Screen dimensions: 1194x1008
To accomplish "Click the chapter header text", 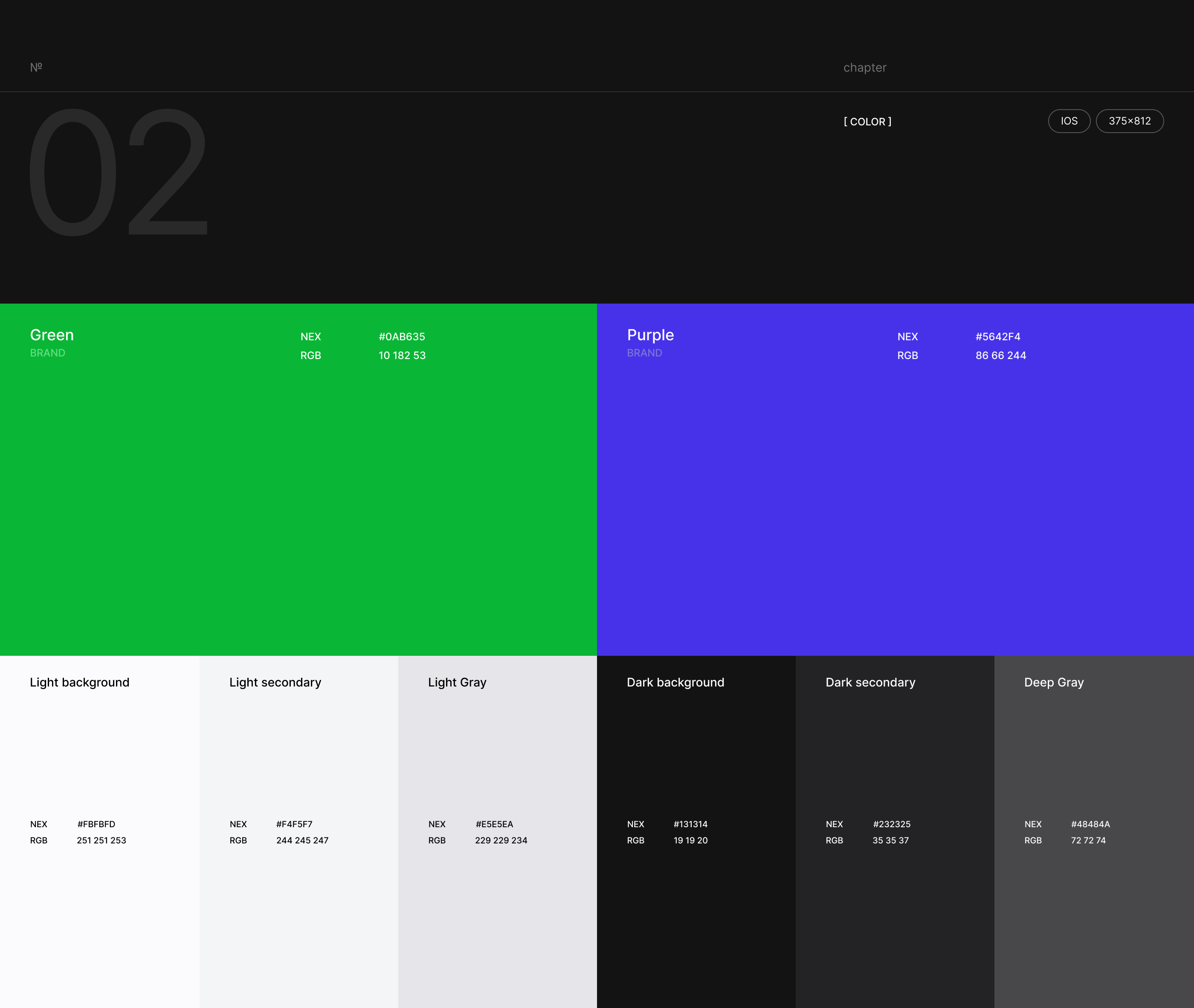I will click(x=864, y=67).
